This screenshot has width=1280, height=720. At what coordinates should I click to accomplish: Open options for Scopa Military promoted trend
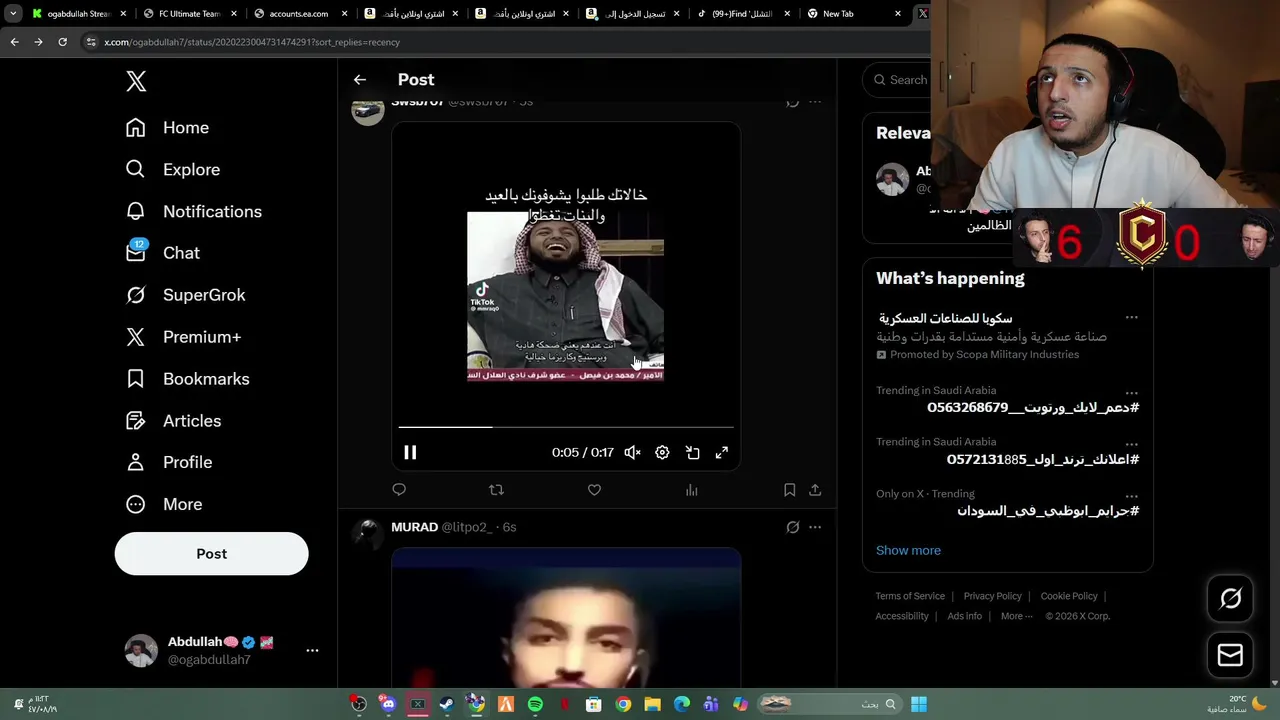tap(1131, 318)
